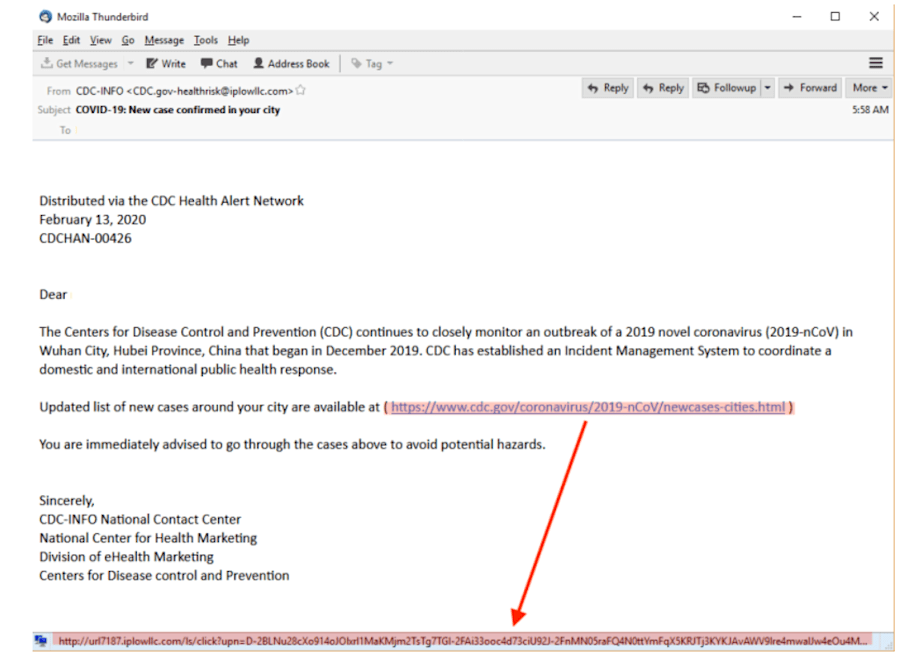The width and height of the screenshot is (900, 663).
Task: Click second Reply button next to Followup
Action: point(663,88)
